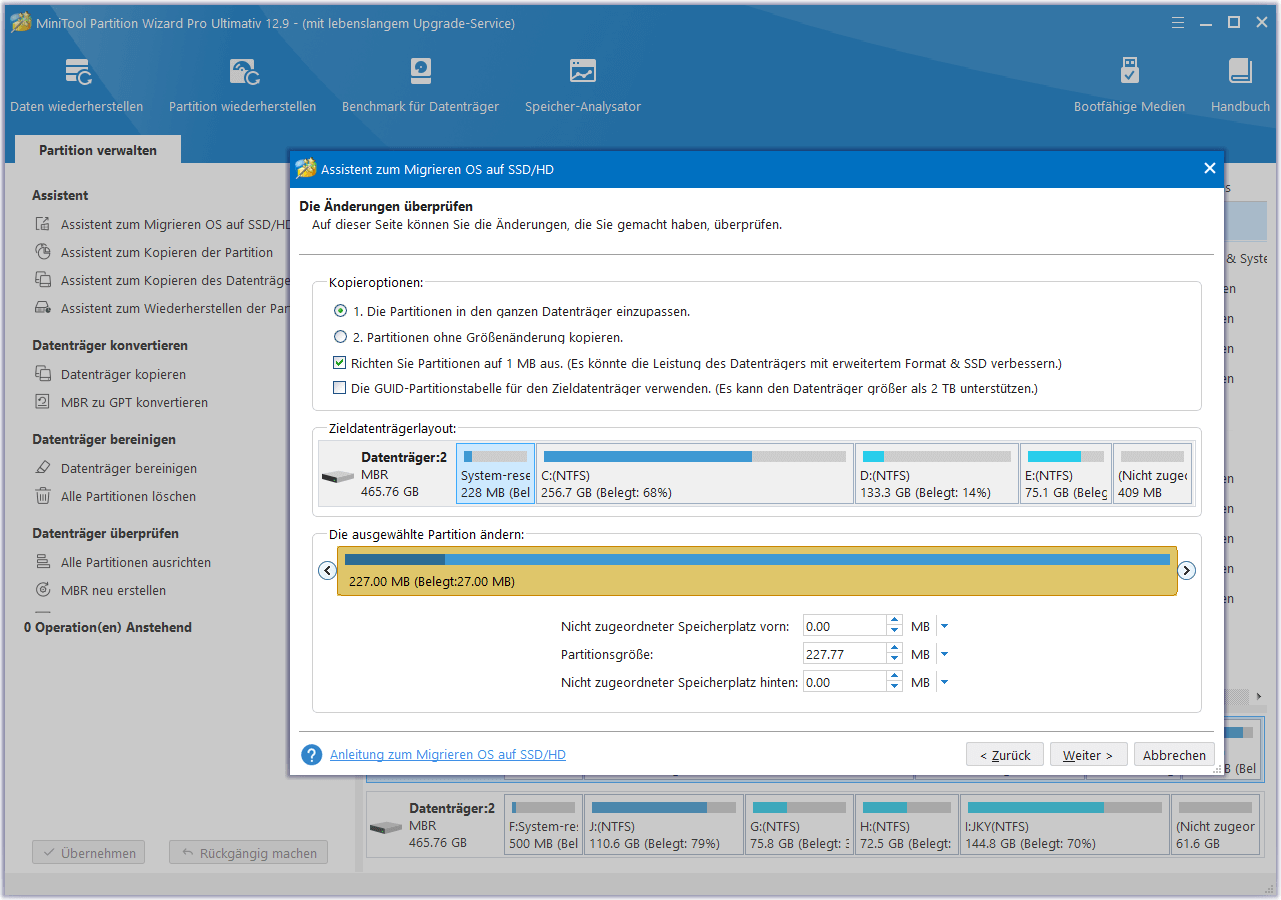Open Assistent zum Migrieren OS in sidebar
The image size is (1281, 900).
tap(175, 225)
